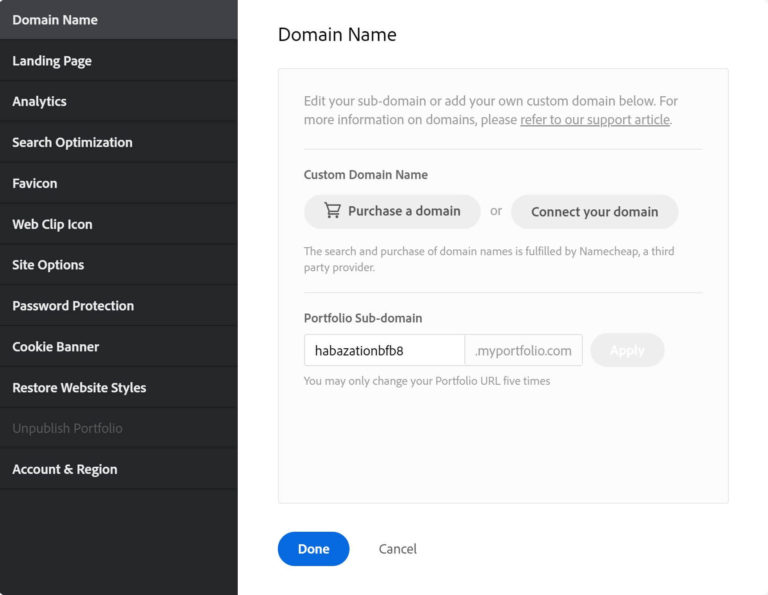Select Web Clip Icon in sidebar

[119, 224]
